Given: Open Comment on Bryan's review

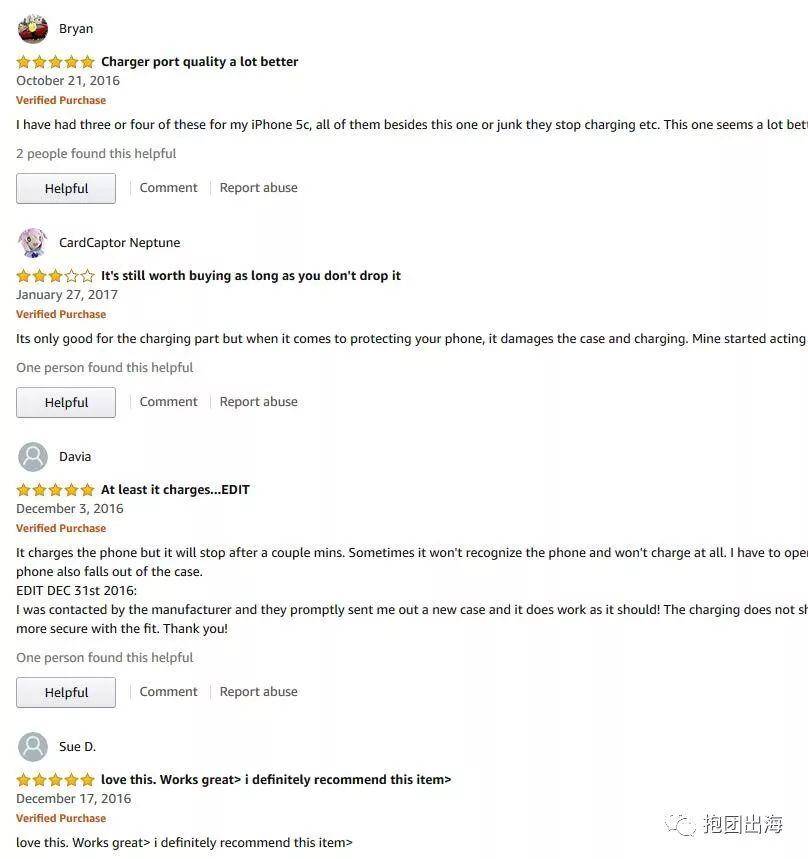Looking at the screenshot, I should [168, 188].
